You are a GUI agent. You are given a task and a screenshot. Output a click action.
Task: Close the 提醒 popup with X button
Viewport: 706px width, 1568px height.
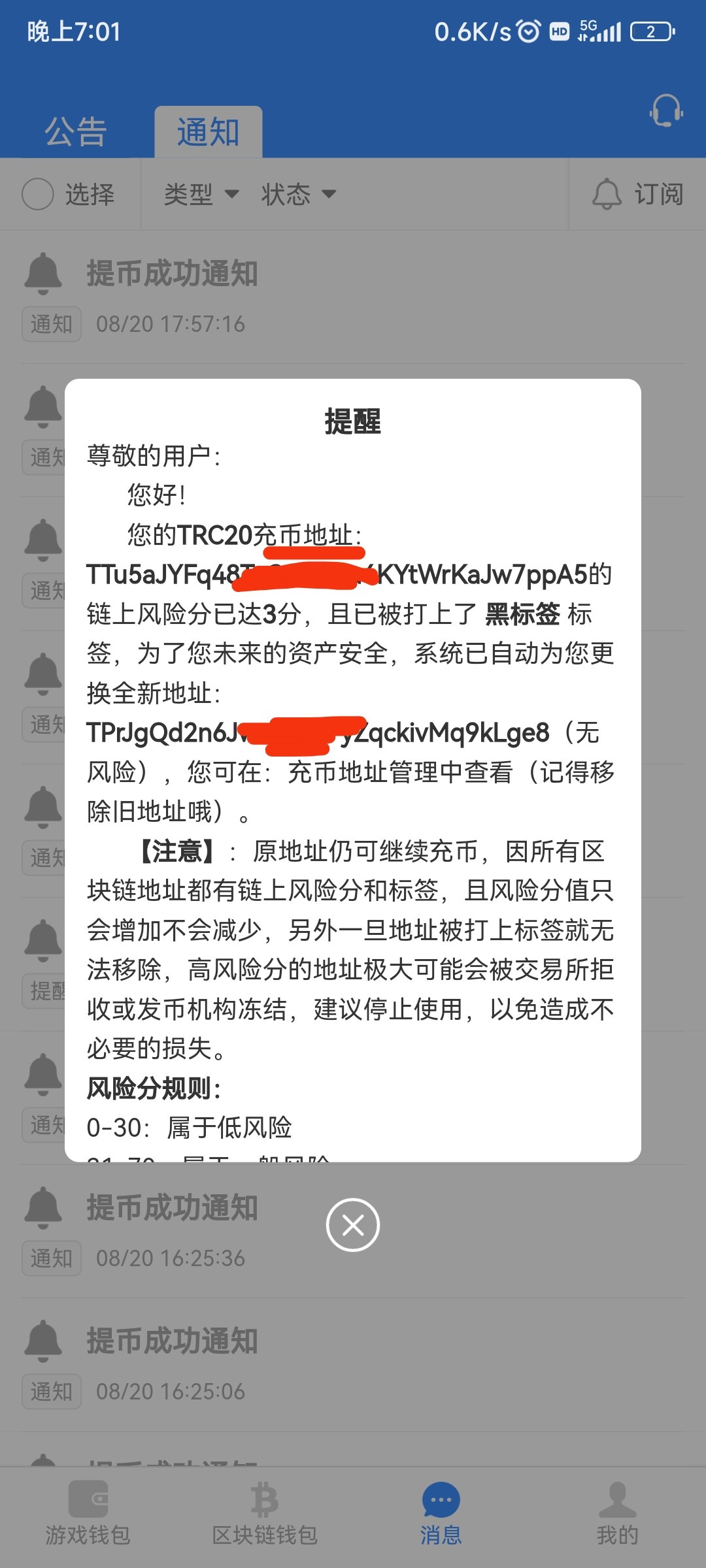[x=353, y=1225]
